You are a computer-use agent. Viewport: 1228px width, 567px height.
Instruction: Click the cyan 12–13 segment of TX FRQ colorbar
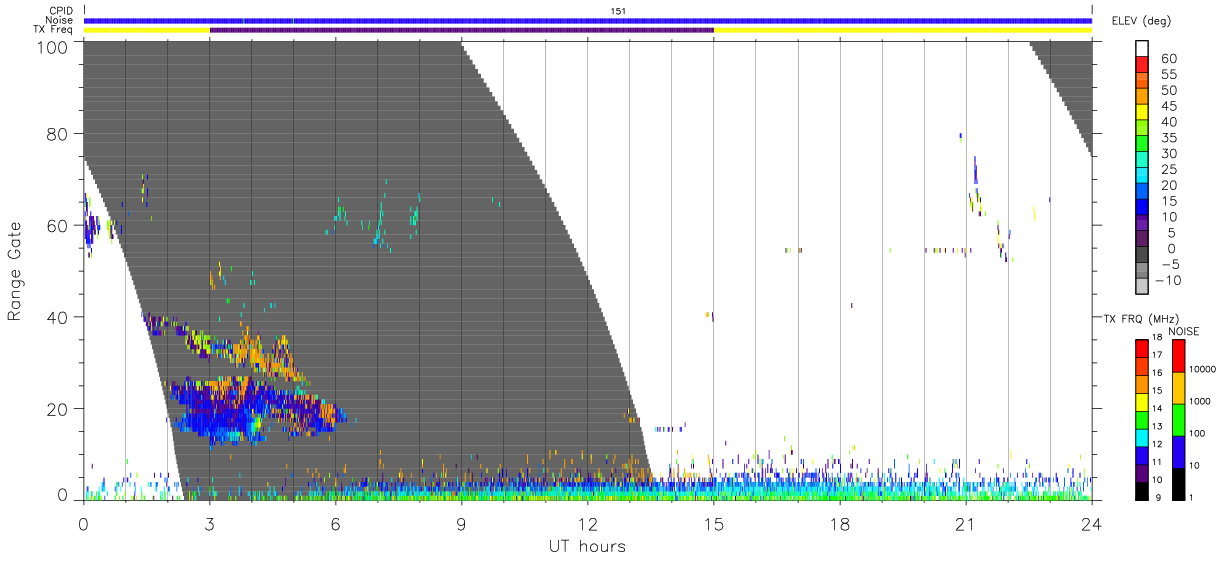(x=1142, y=436)
